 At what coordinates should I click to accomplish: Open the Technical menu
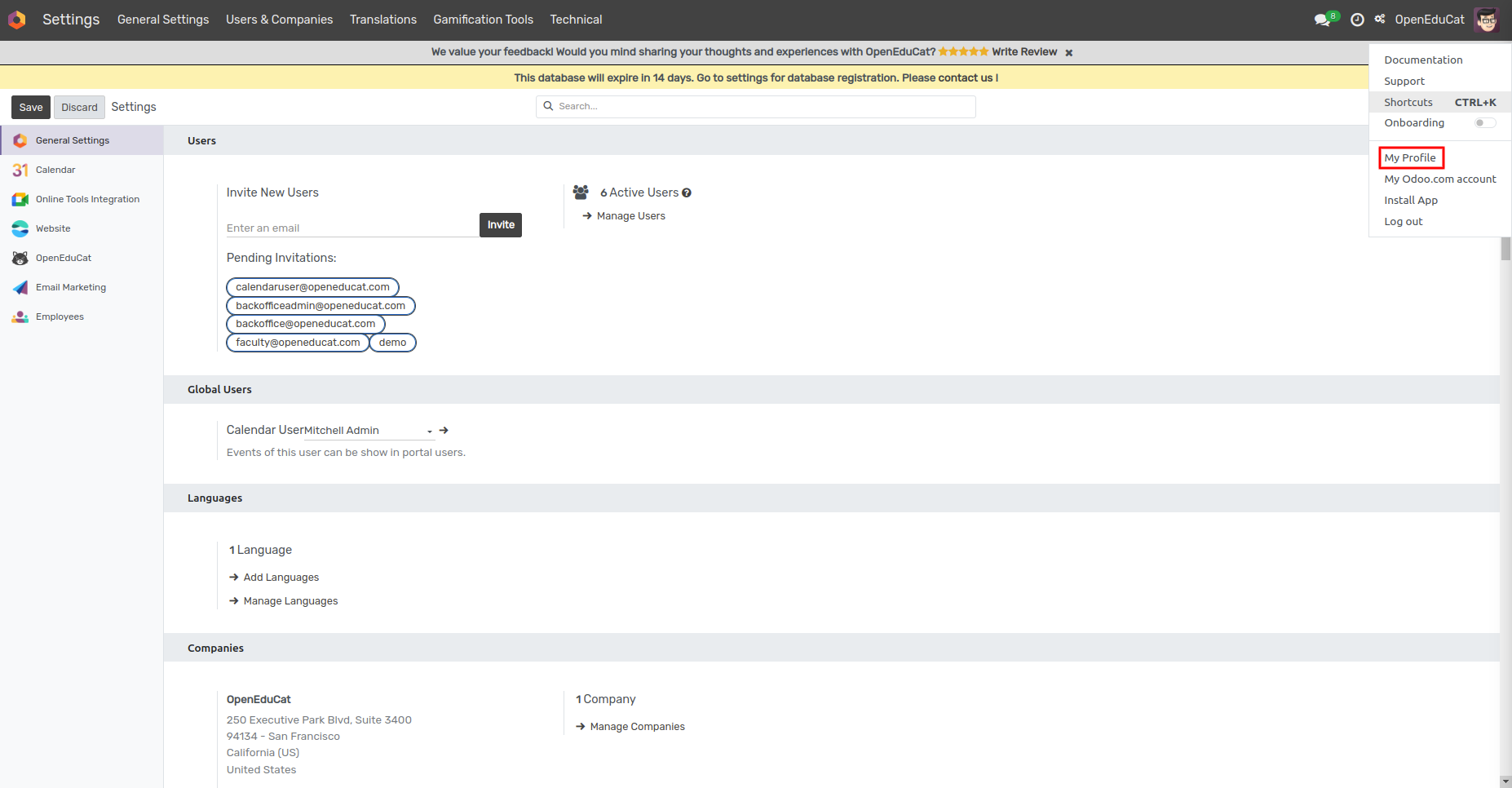point(576,20)
